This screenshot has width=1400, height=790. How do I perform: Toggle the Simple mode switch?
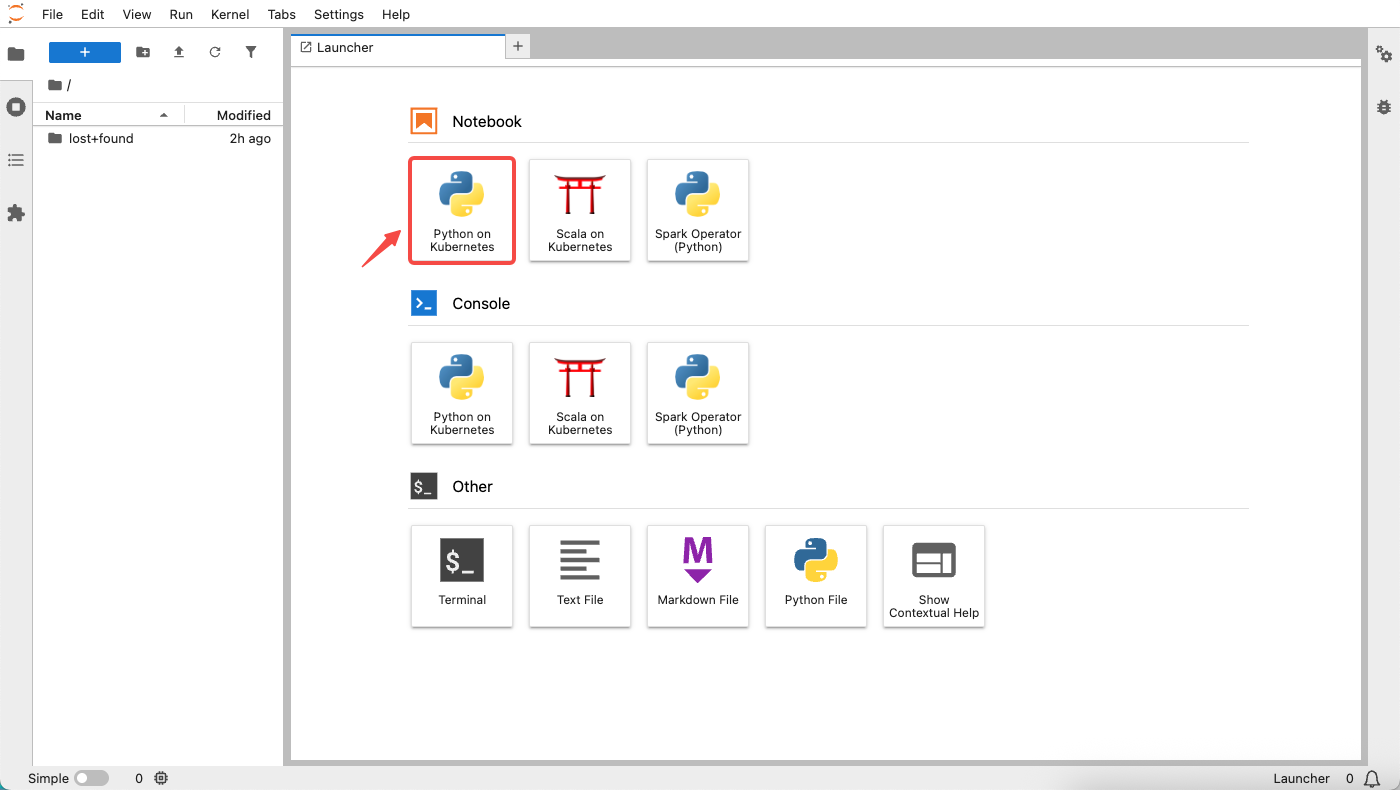coord(91,778)
